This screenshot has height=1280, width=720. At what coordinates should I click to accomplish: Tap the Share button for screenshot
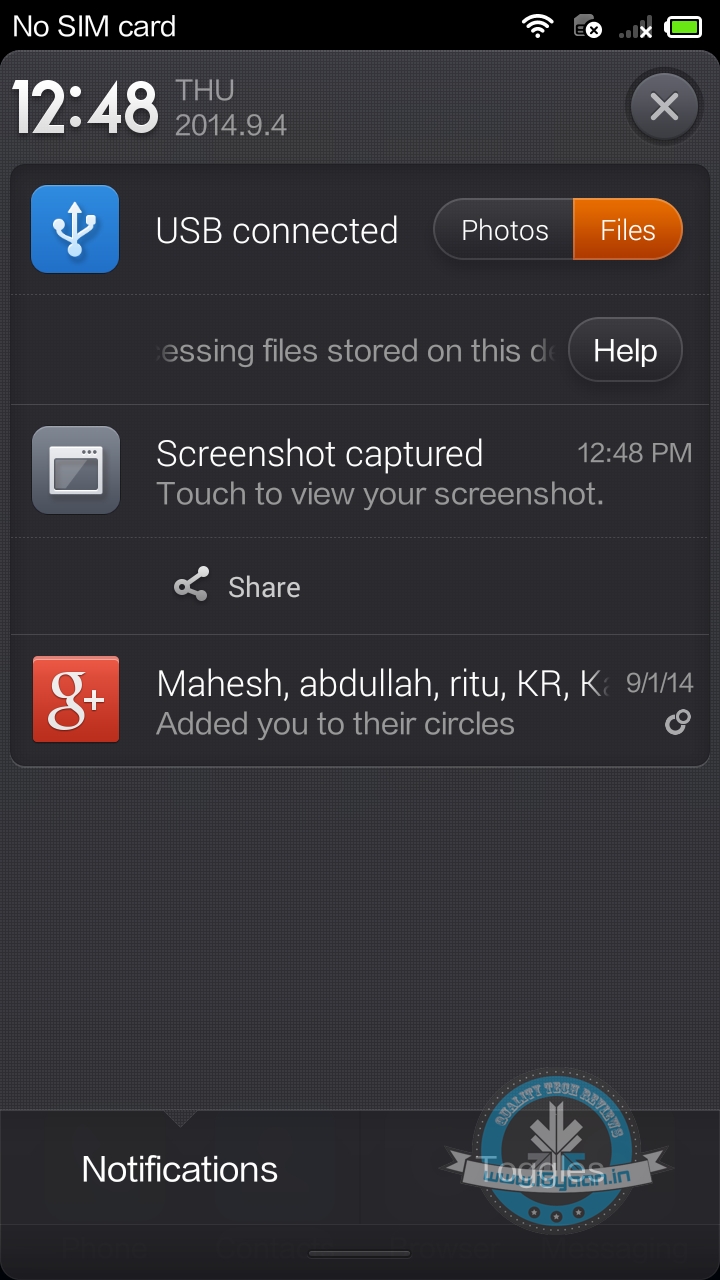263,587
